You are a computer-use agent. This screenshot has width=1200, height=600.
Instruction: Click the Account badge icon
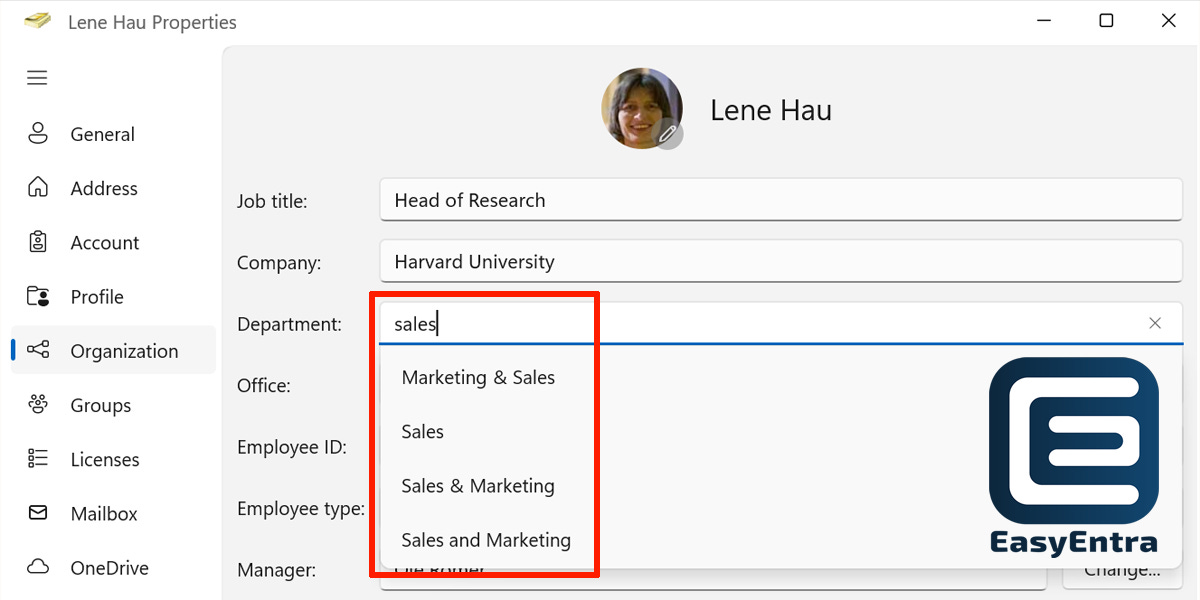38,242
